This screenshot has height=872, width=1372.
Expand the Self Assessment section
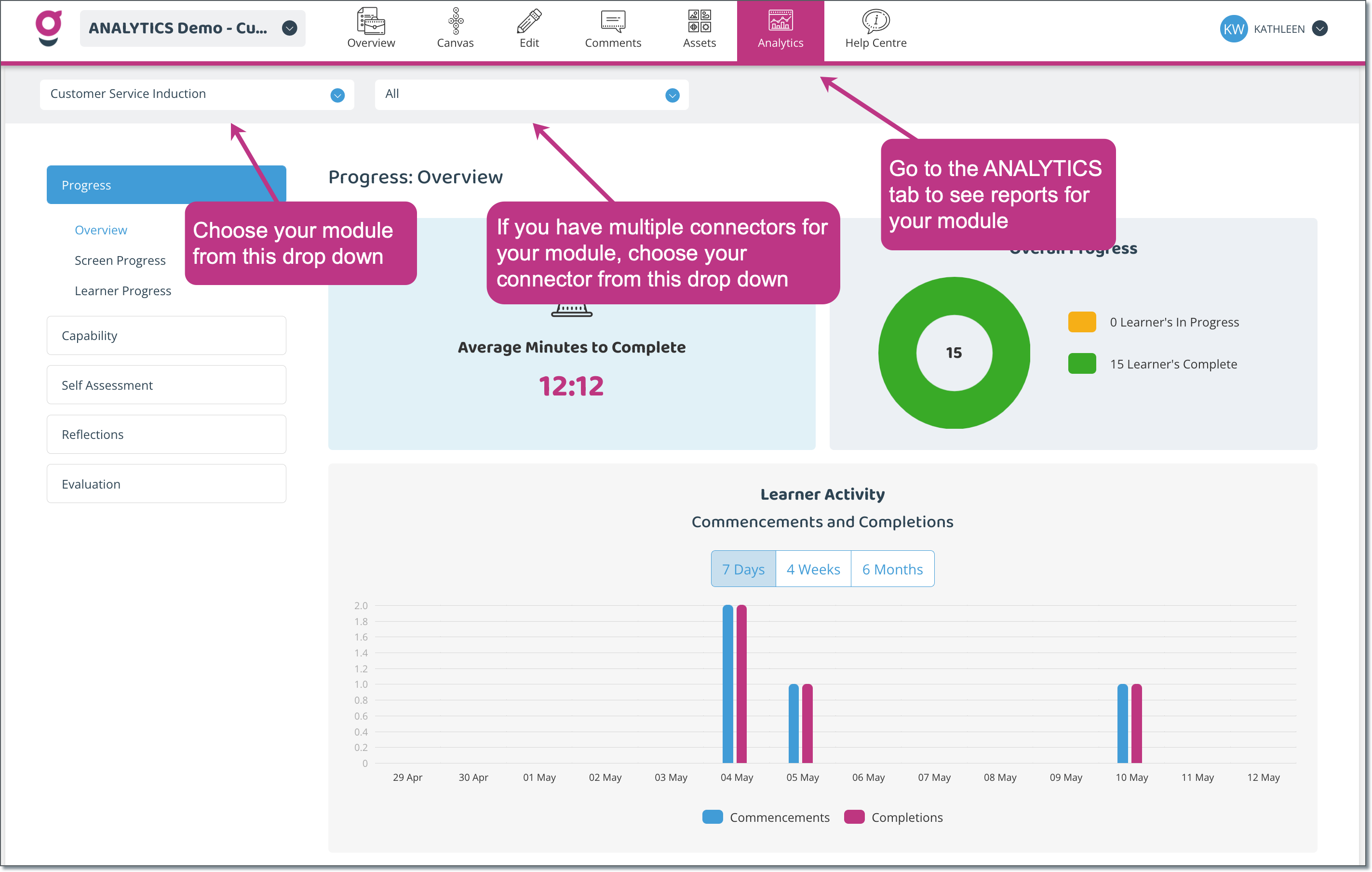pos(166,385)
